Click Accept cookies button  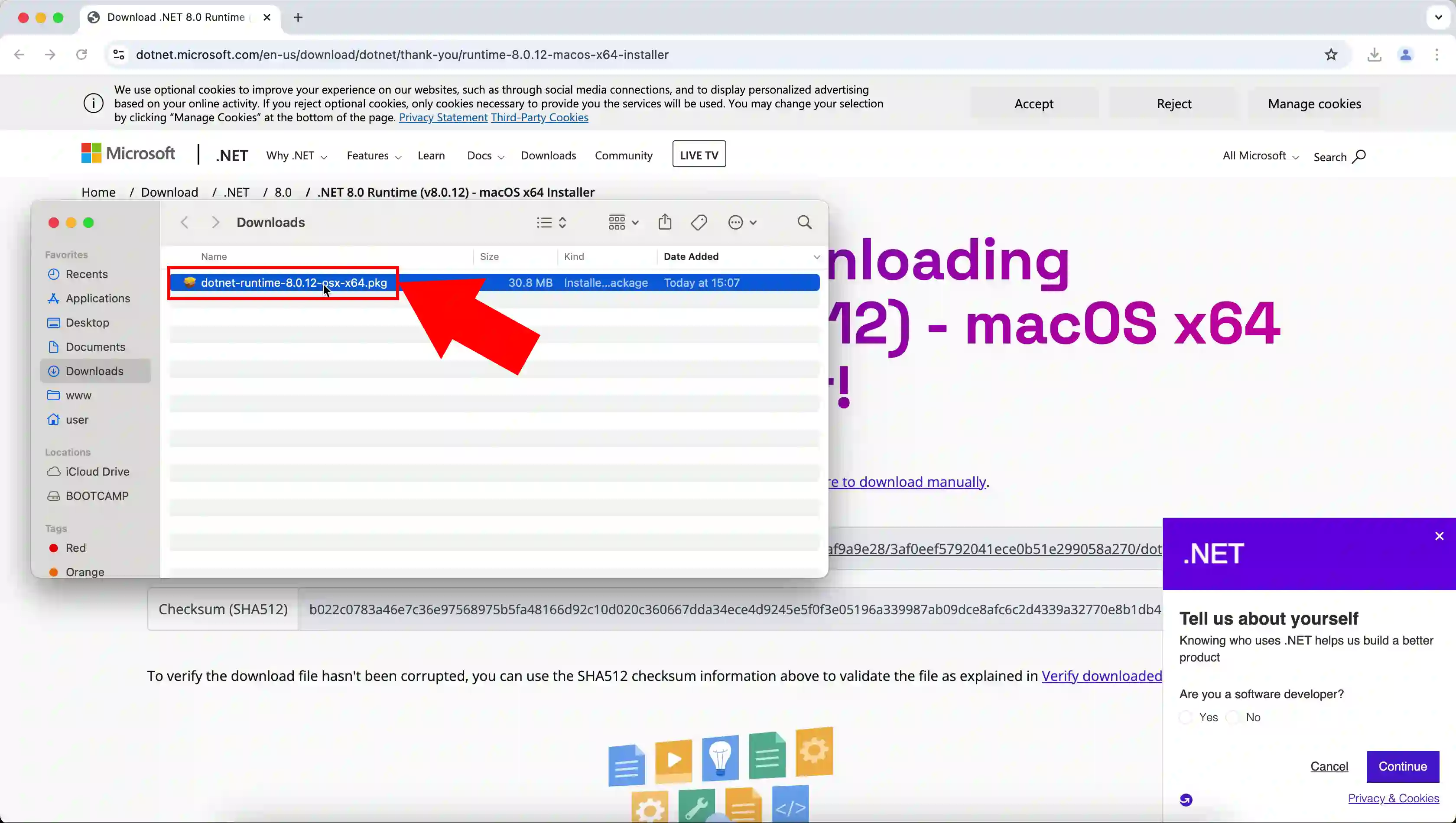click(1033, 103)
